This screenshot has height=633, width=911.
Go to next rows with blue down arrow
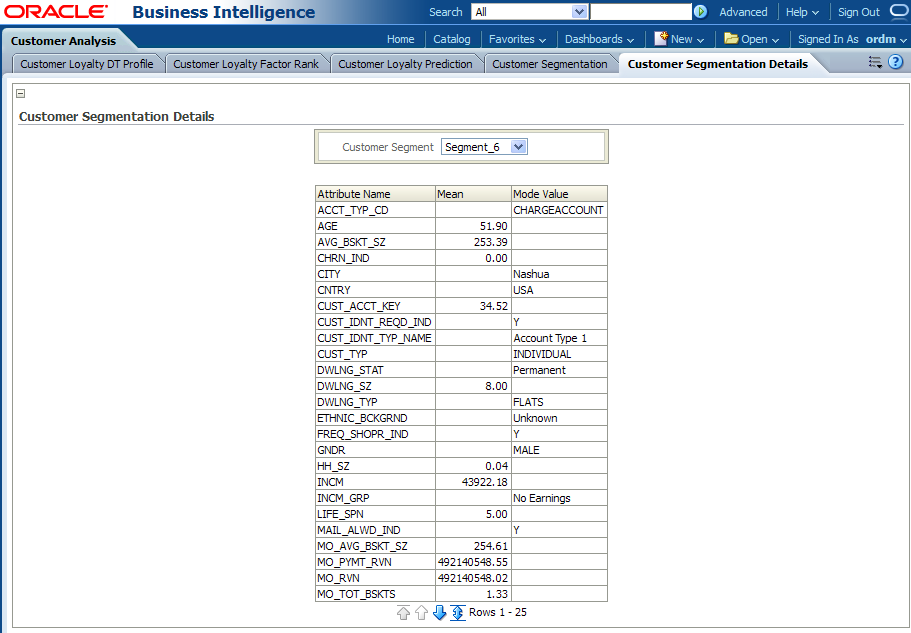(440, 612)
